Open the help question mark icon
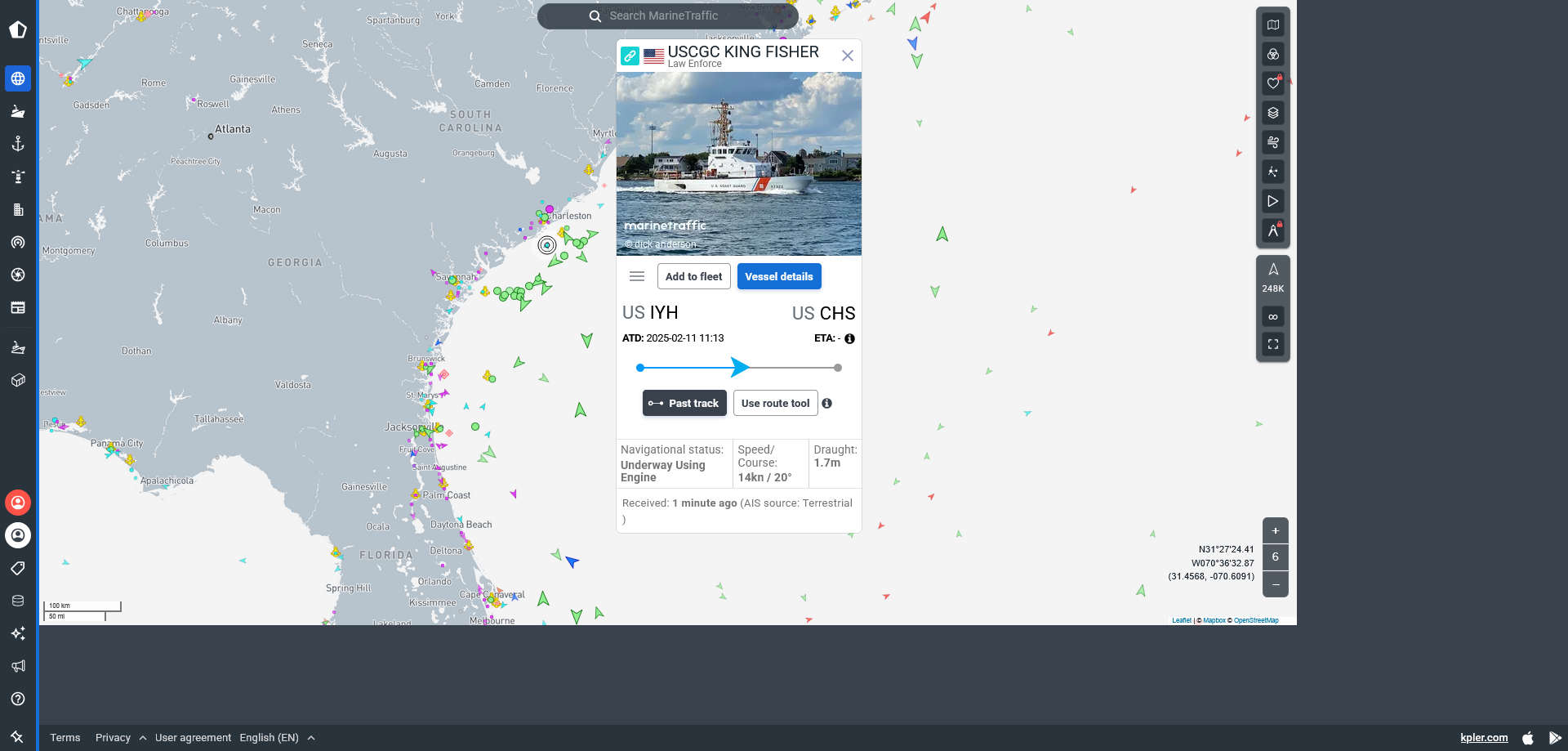 [18, 699]
